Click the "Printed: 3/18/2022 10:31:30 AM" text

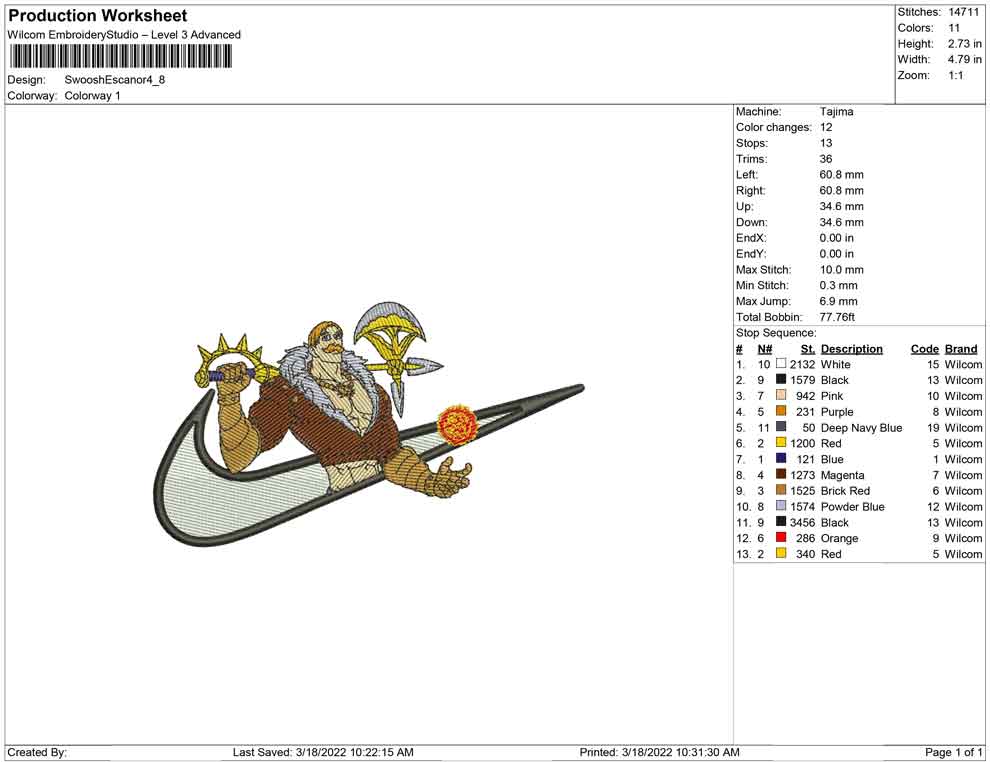click(659, 752)
